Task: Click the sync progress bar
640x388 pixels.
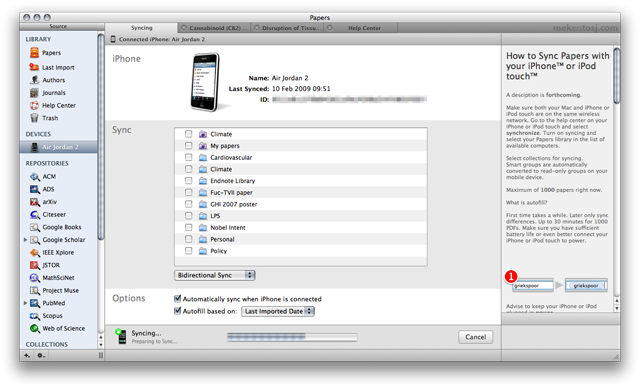Action: tap(292, 337)
